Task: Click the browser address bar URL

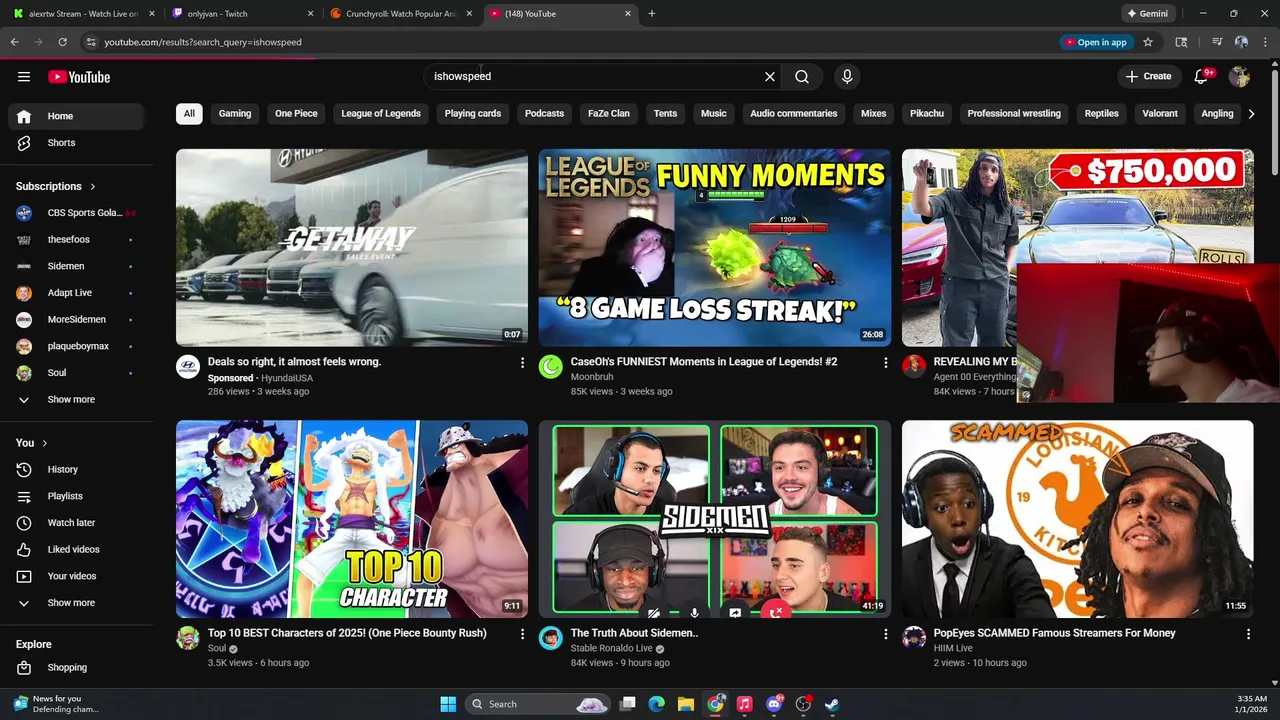Action: tap(203, 42)
